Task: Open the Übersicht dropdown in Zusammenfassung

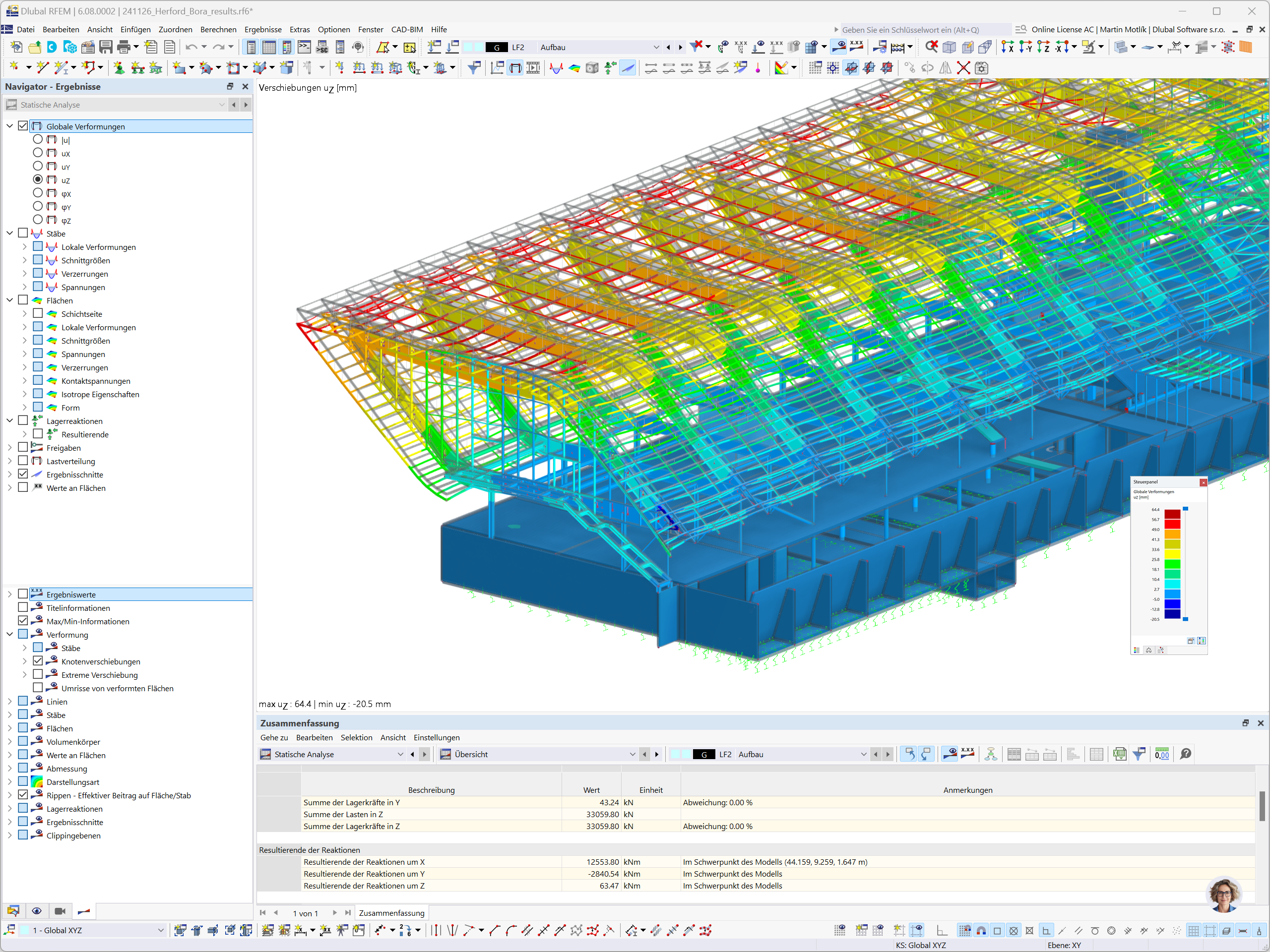Action: [x=632, y=754]
